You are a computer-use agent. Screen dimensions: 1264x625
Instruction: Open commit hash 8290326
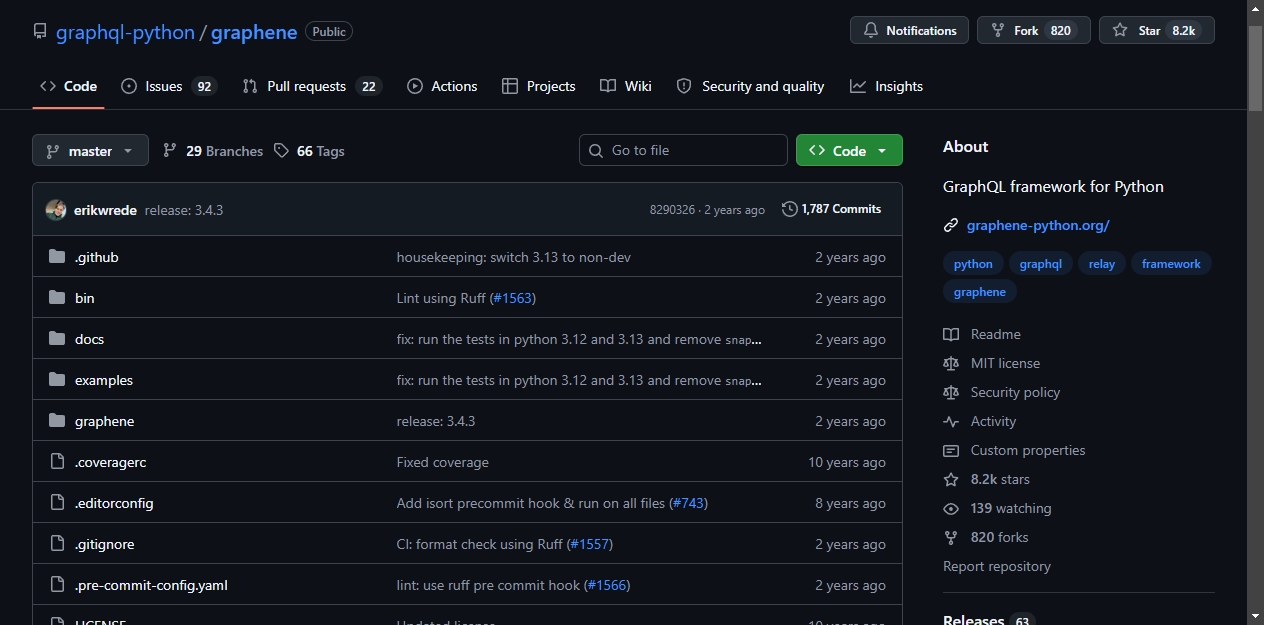point(672,210)
